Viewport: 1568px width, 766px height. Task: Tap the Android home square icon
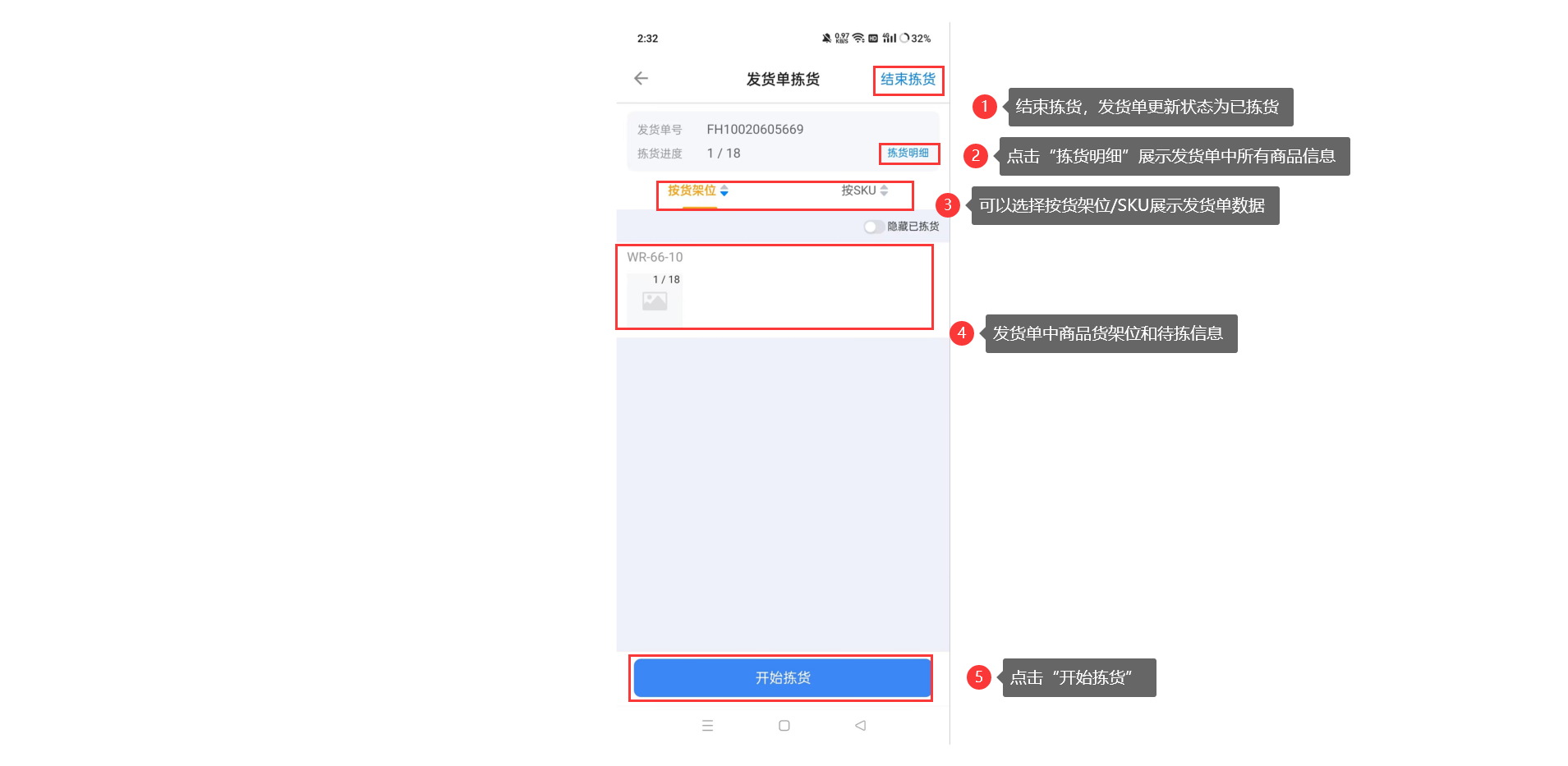(x=784, y=726)
